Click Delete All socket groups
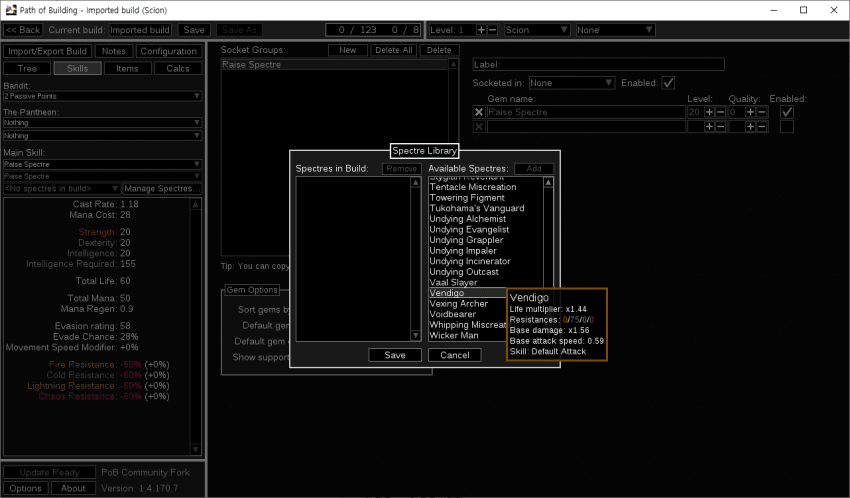Screen dimensions: 850x498 coord(394,50)
